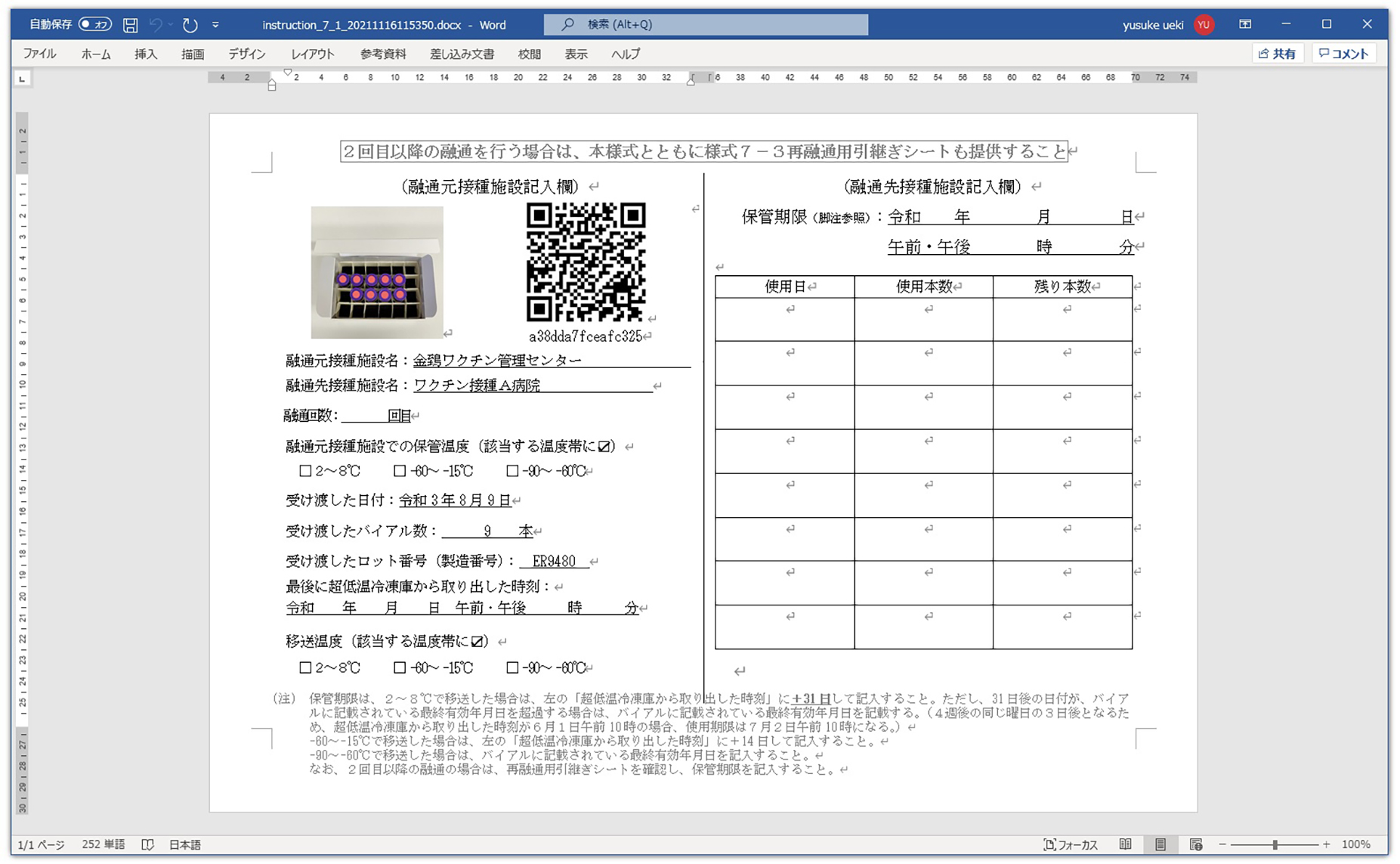Open the spelling proofing status icon

tap(148, 844)
